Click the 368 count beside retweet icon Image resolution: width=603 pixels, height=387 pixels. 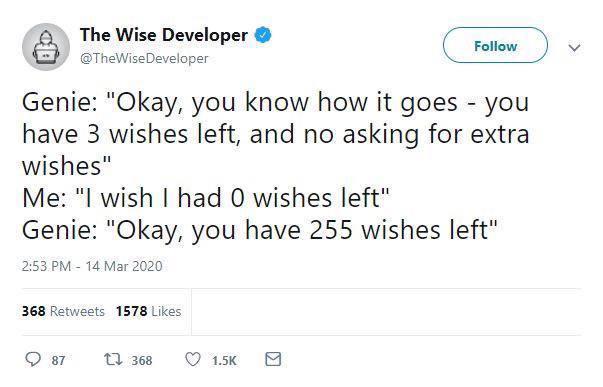coord(142,360)
